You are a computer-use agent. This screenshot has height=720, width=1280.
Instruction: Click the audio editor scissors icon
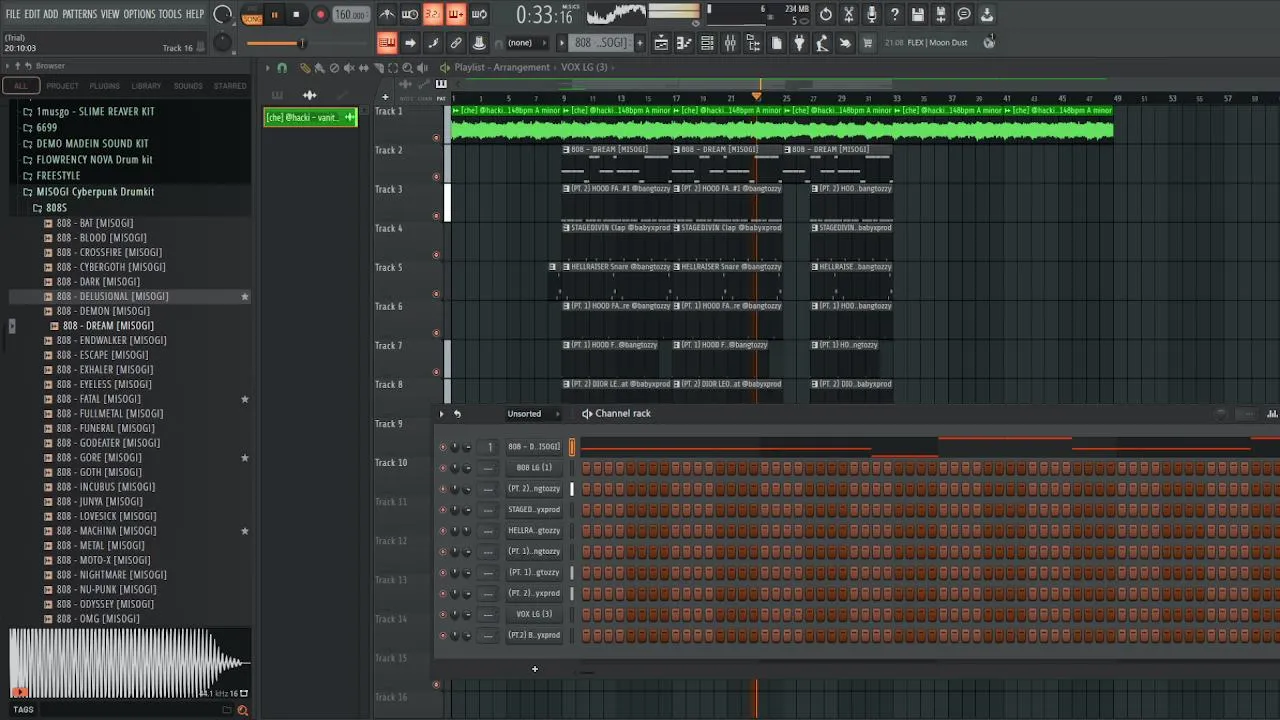(x=849, y=15)
